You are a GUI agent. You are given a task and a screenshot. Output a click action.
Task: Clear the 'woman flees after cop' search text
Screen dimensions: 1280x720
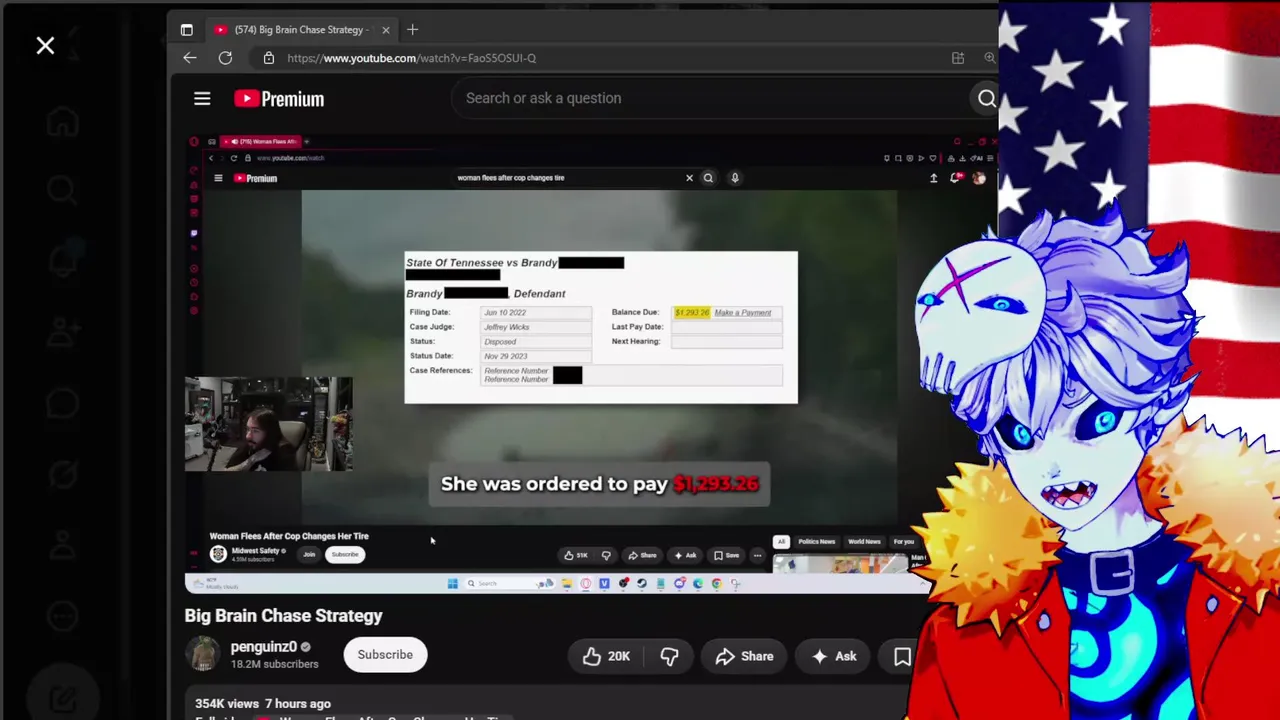tap(689, 178)
